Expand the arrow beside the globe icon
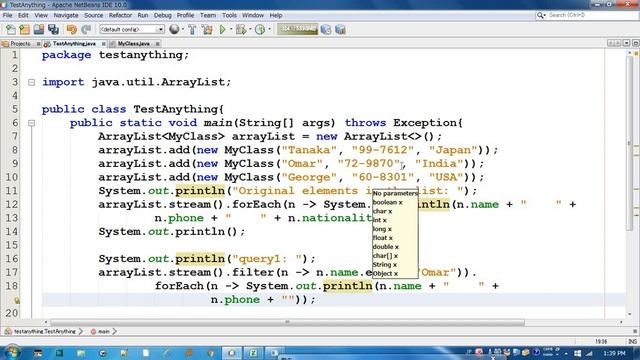Viewport: 640px width, 360px height. [182, 29]
